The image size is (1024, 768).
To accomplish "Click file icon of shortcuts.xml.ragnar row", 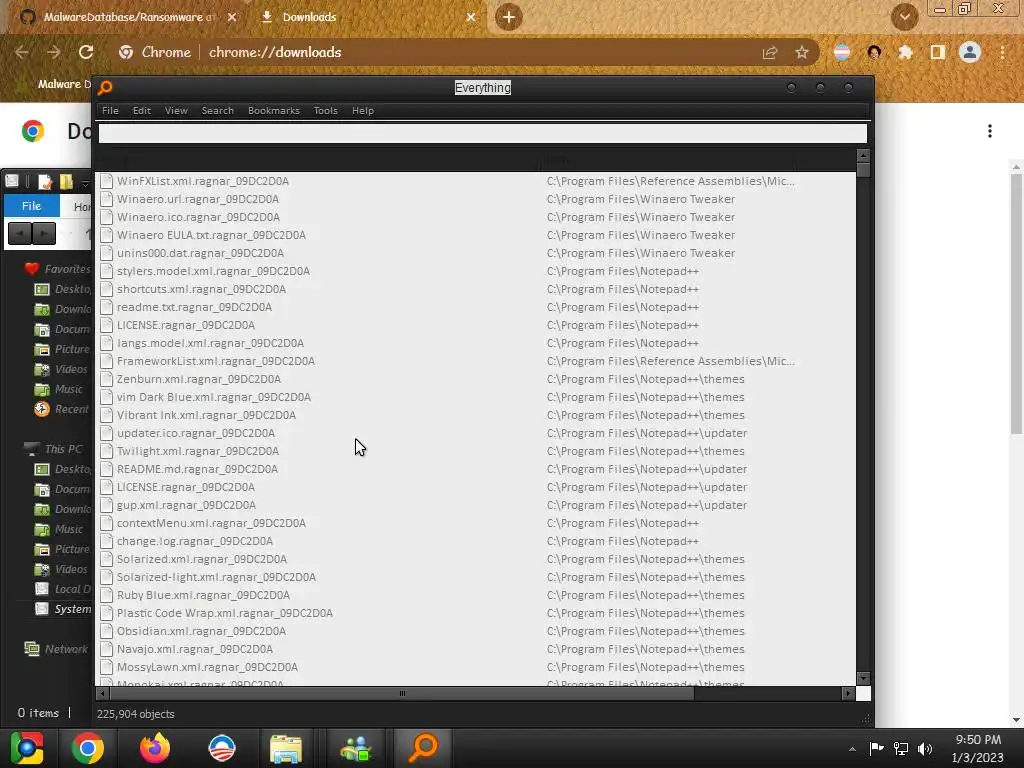I will [x=106, y=289].
